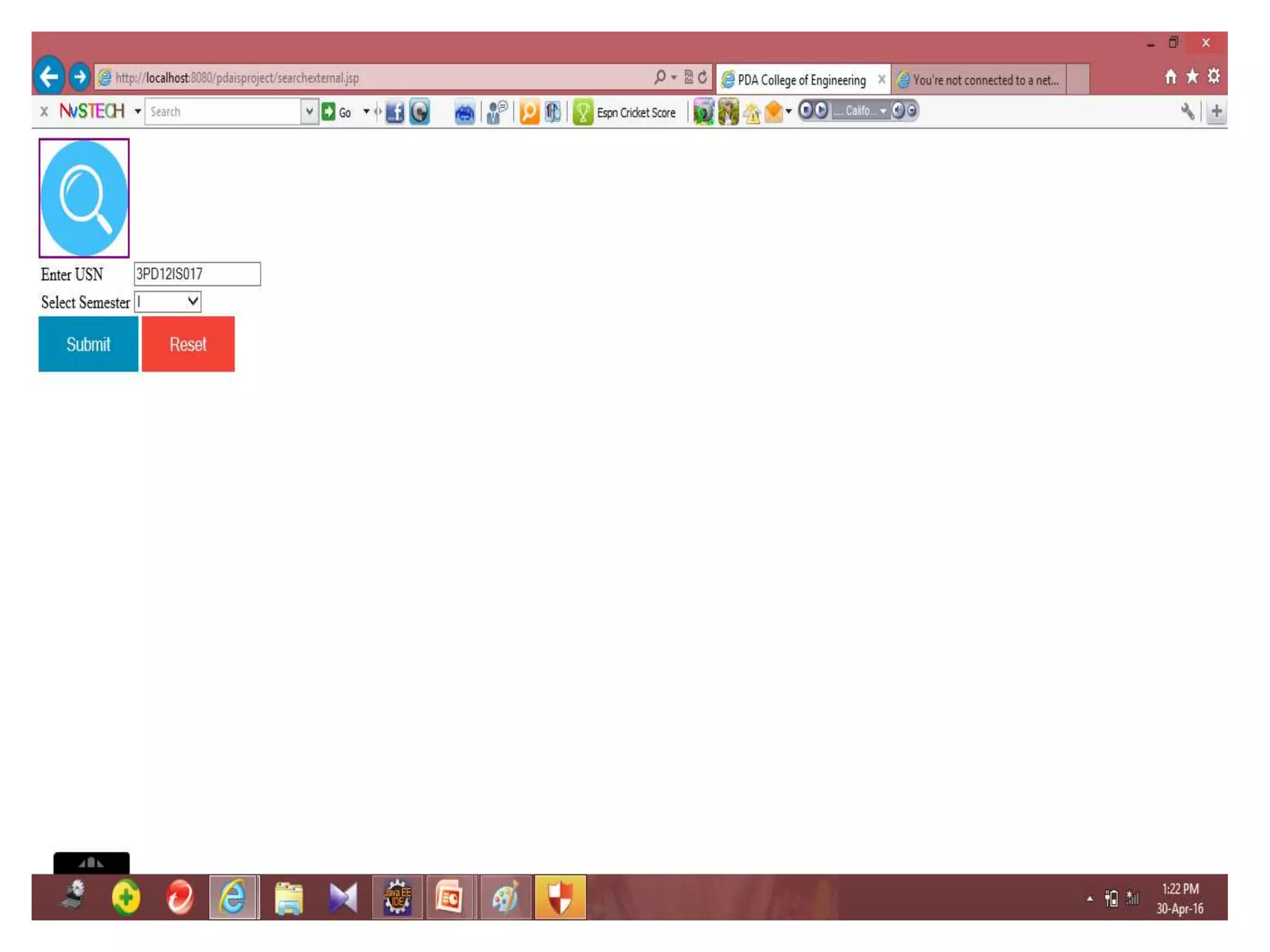1270x952 pixels.
Task: Click the toolbar radio play button
Action: pyautogui.click(x=820, y=111)
